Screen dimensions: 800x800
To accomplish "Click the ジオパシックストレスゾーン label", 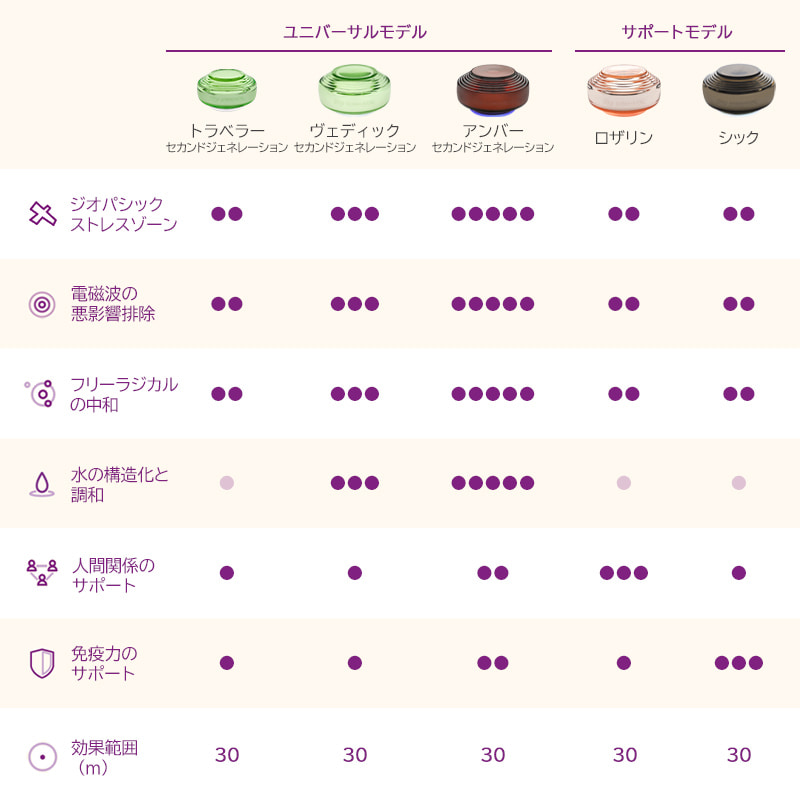I will point(123,214).
